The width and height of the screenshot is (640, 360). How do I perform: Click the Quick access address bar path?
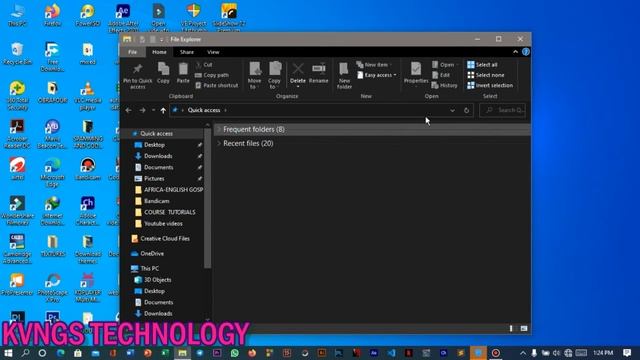[x=204, y=110]
